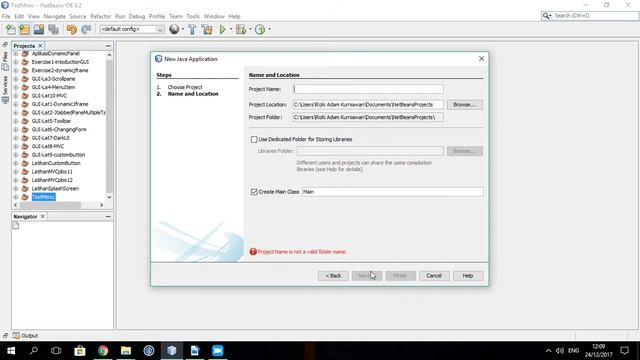The height and width of the screenshot is (360, 640).
Task: Click the Debug Project toolbar icon
Action: 241,29
